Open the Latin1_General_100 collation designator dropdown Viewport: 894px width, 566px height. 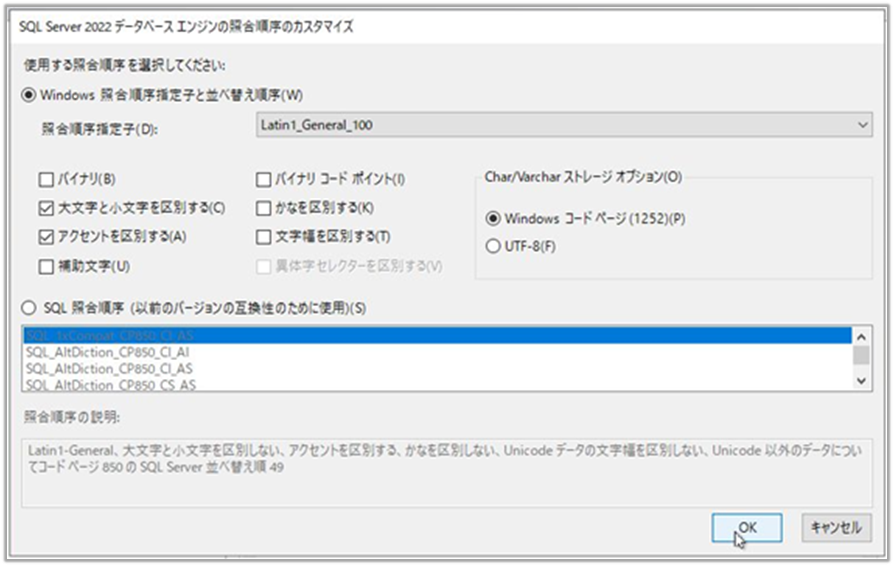pos(564,125)
